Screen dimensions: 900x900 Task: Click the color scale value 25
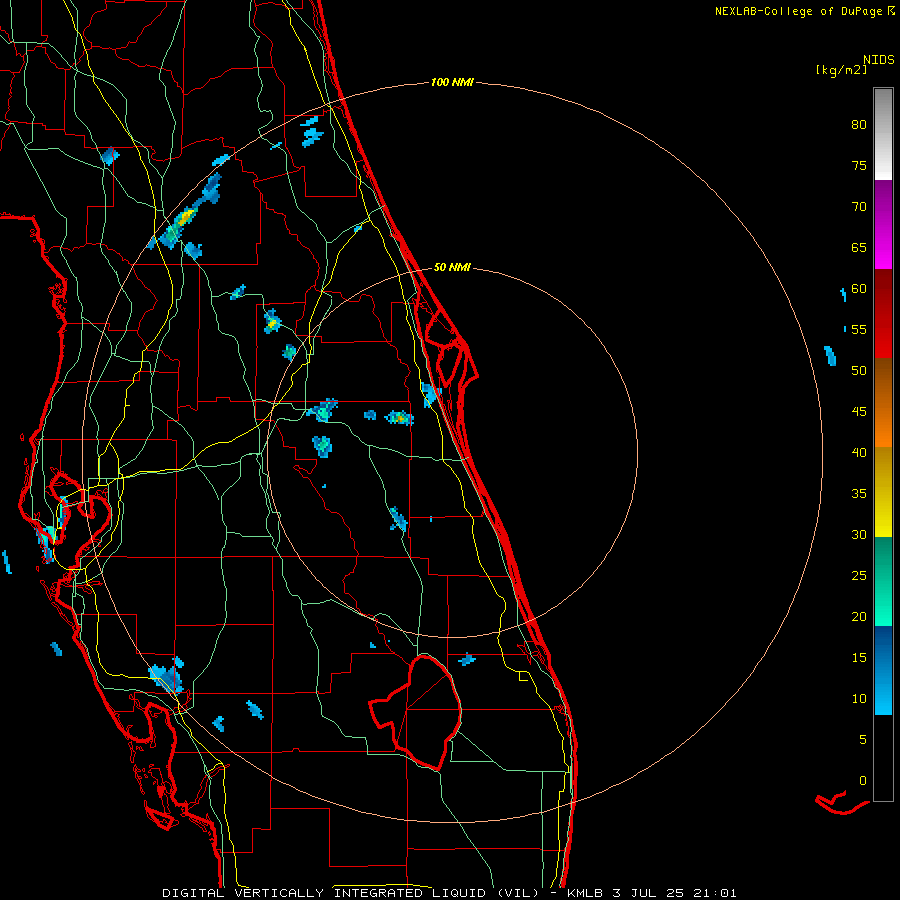[859, 576]
